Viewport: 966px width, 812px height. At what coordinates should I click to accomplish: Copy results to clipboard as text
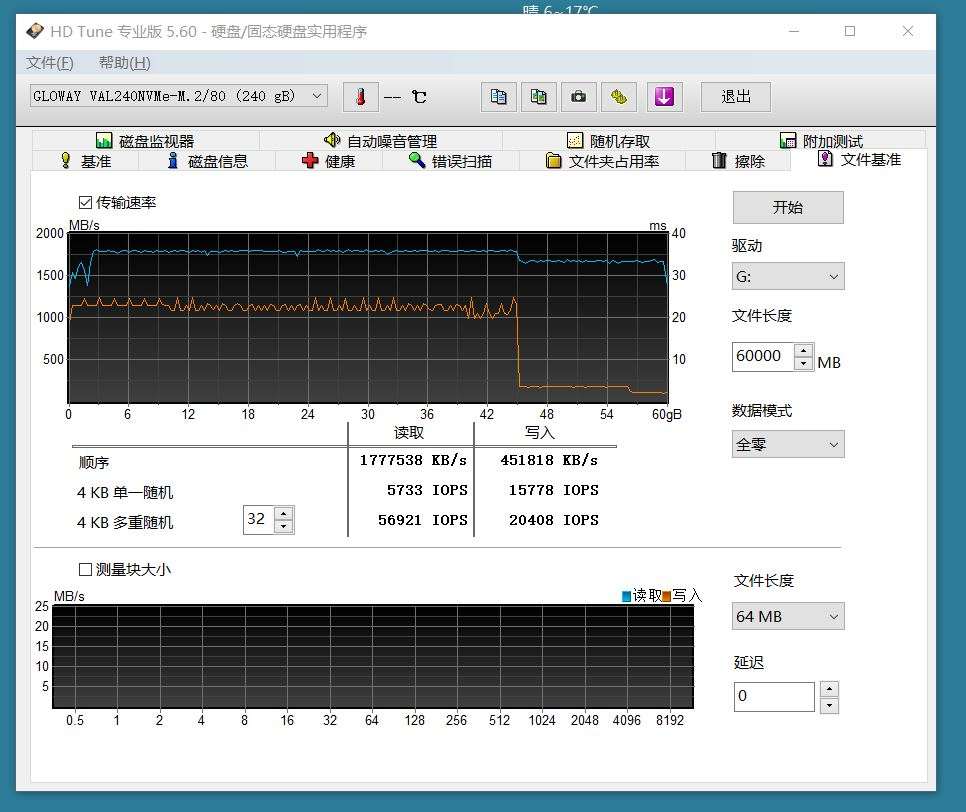(498, 96)
